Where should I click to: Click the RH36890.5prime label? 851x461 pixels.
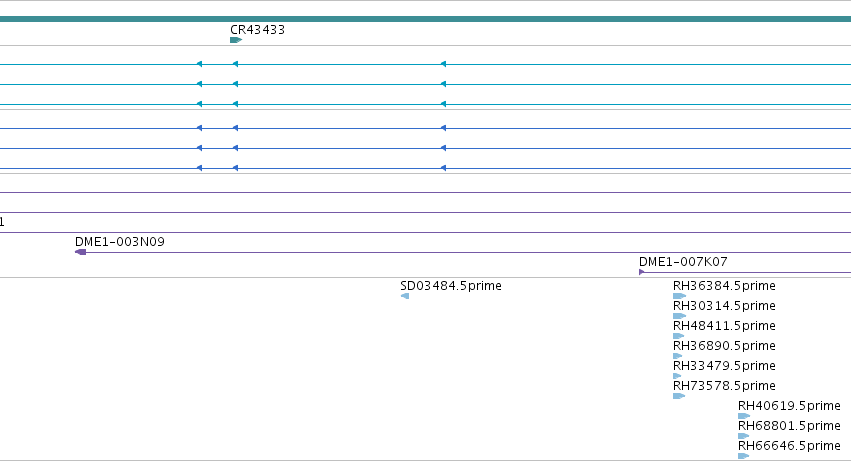[724, 346]
